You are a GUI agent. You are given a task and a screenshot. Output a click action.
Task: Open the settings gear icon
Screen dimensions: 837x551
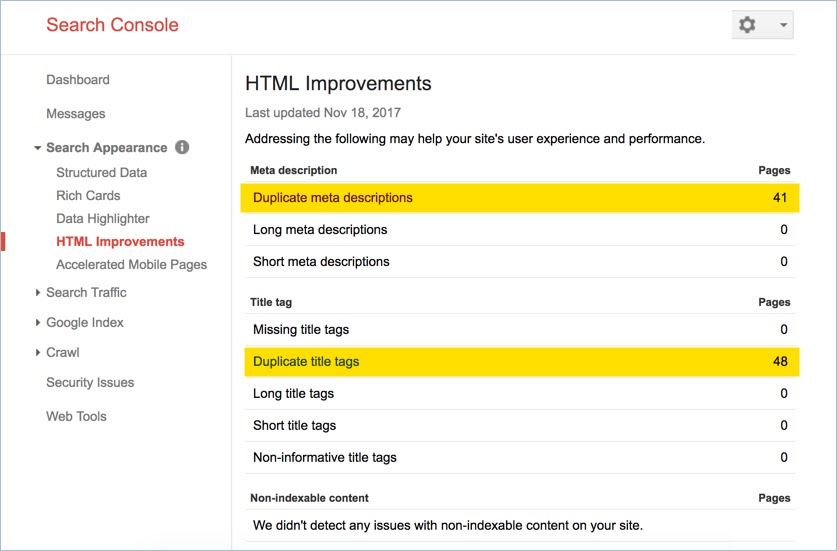[747, 25]
